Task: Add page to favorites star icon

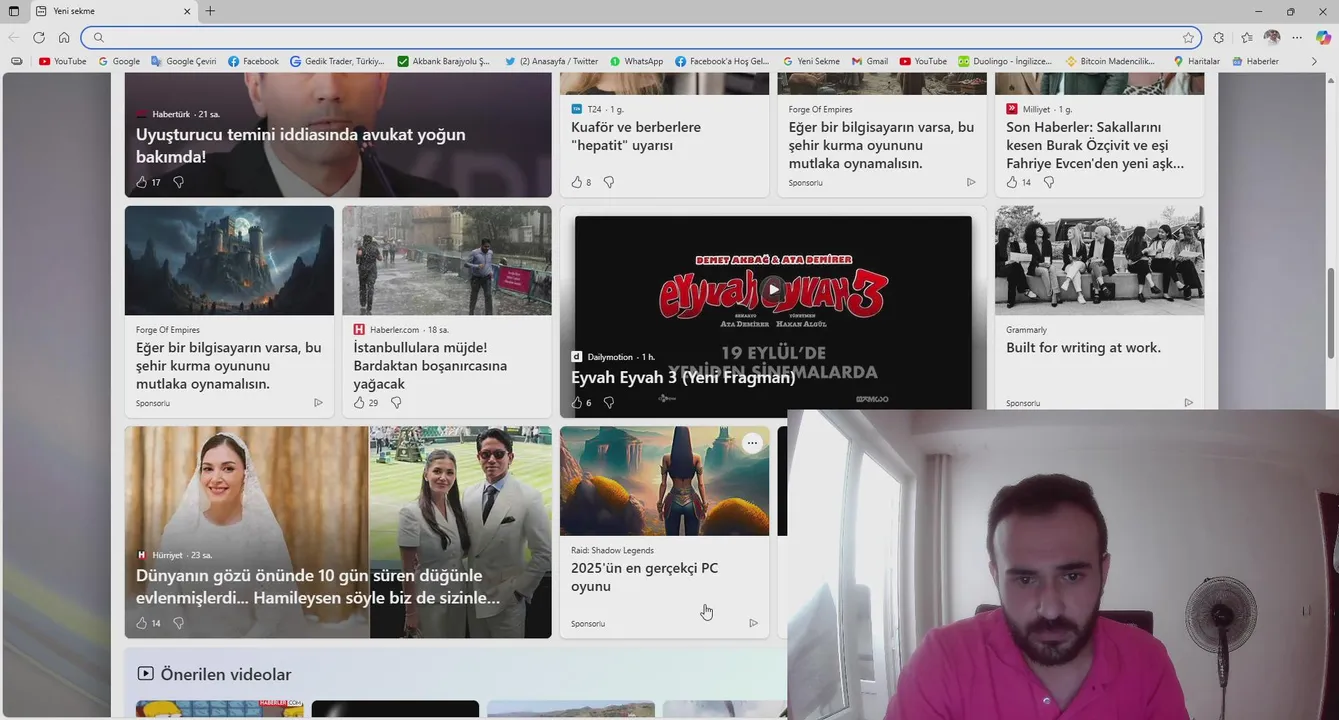Action: pyautogui.click(x=1188, y=37)
